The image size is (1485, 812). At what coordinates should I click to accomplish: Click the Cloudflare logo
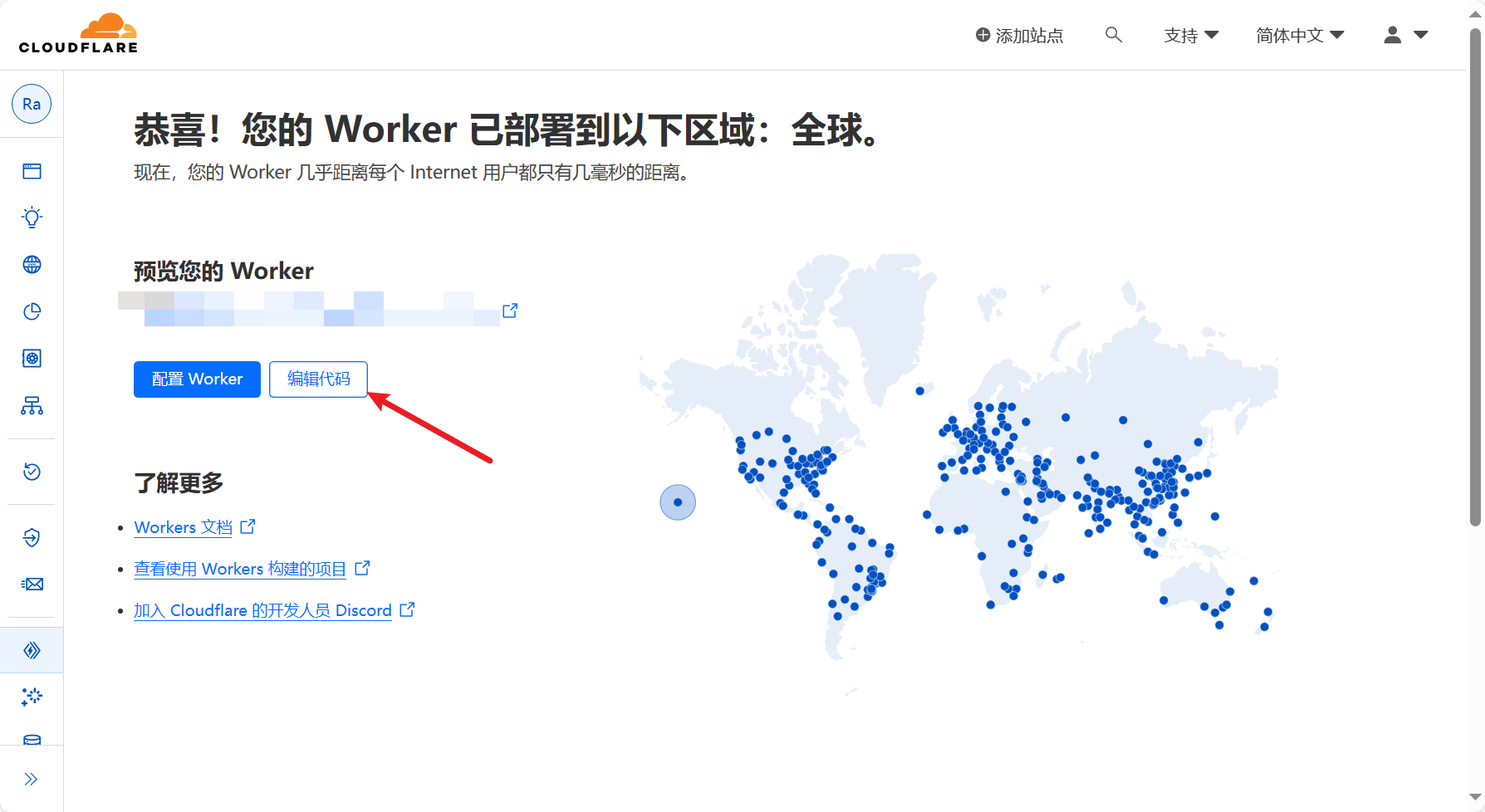tap(78, 34)
